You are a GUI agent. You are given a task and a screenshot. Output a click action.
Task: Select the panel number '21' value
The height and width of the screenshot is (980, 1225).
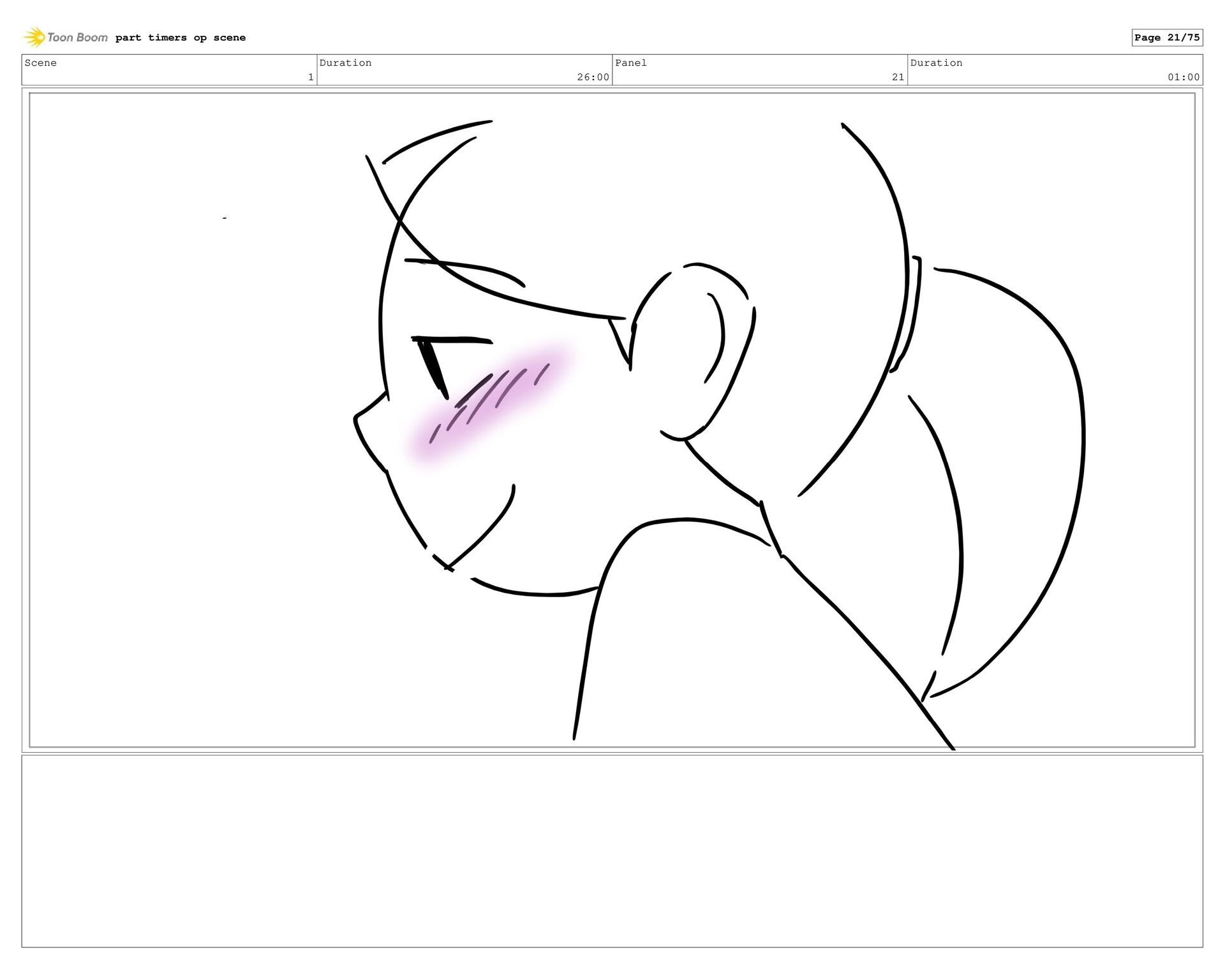[898, 77]
